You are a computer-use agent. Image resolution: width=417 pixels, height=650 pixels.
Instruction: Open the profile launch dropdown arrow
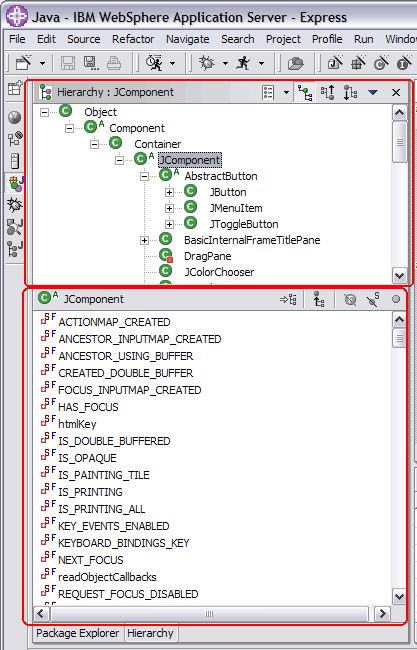tap(172, 64)
